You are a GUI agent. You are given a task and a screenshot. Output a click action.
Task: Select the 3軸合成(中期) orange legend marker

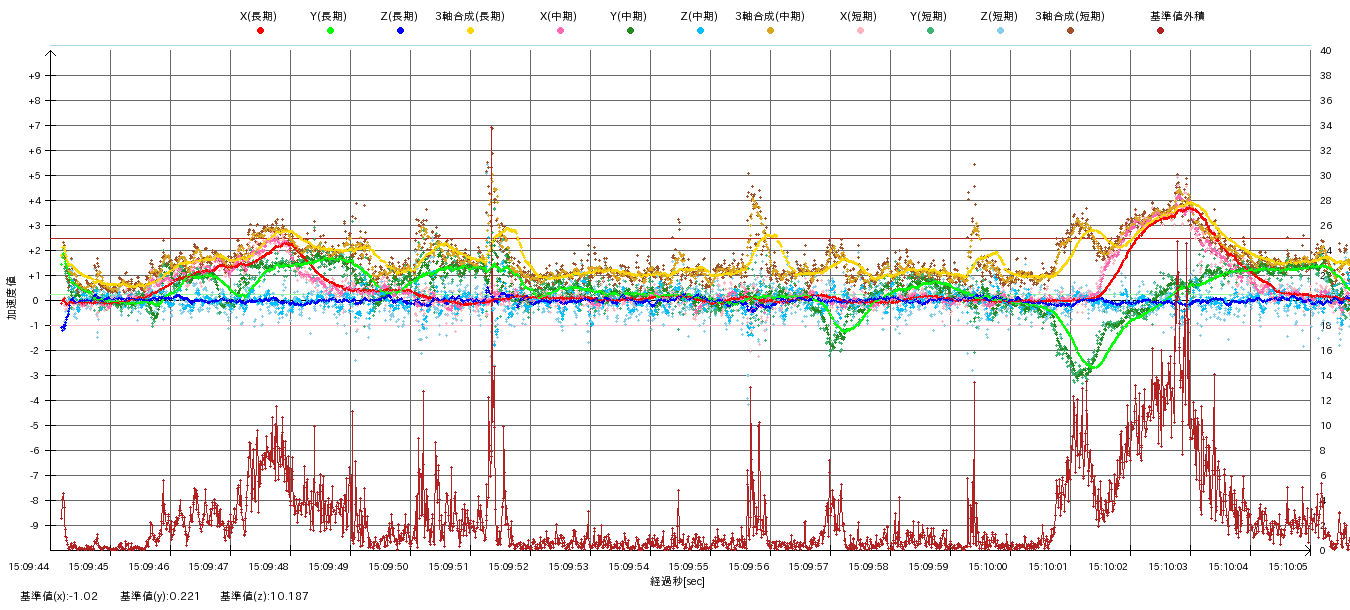point(770,31)
